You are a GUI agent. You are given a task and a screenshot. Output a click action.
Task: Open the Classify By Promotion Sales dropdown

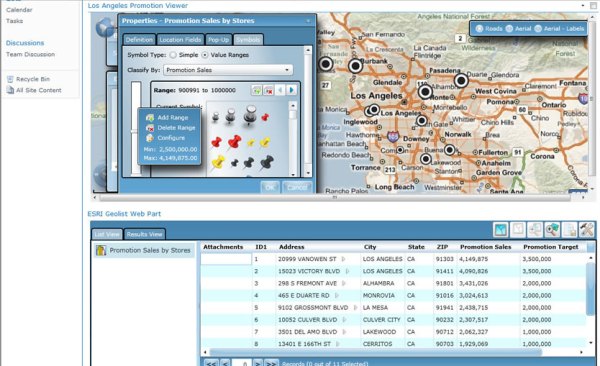pos(228,70)
